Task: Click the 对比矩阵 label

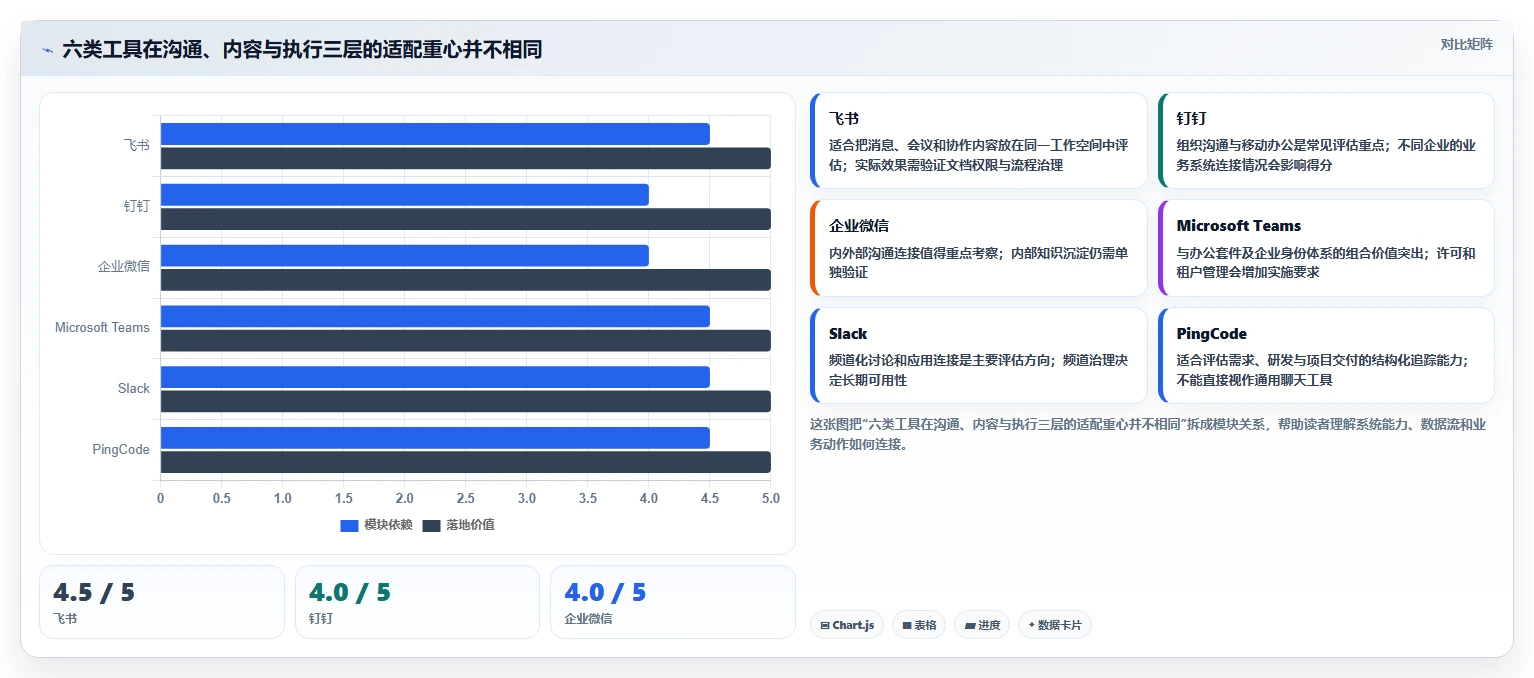Action: 1466,44
